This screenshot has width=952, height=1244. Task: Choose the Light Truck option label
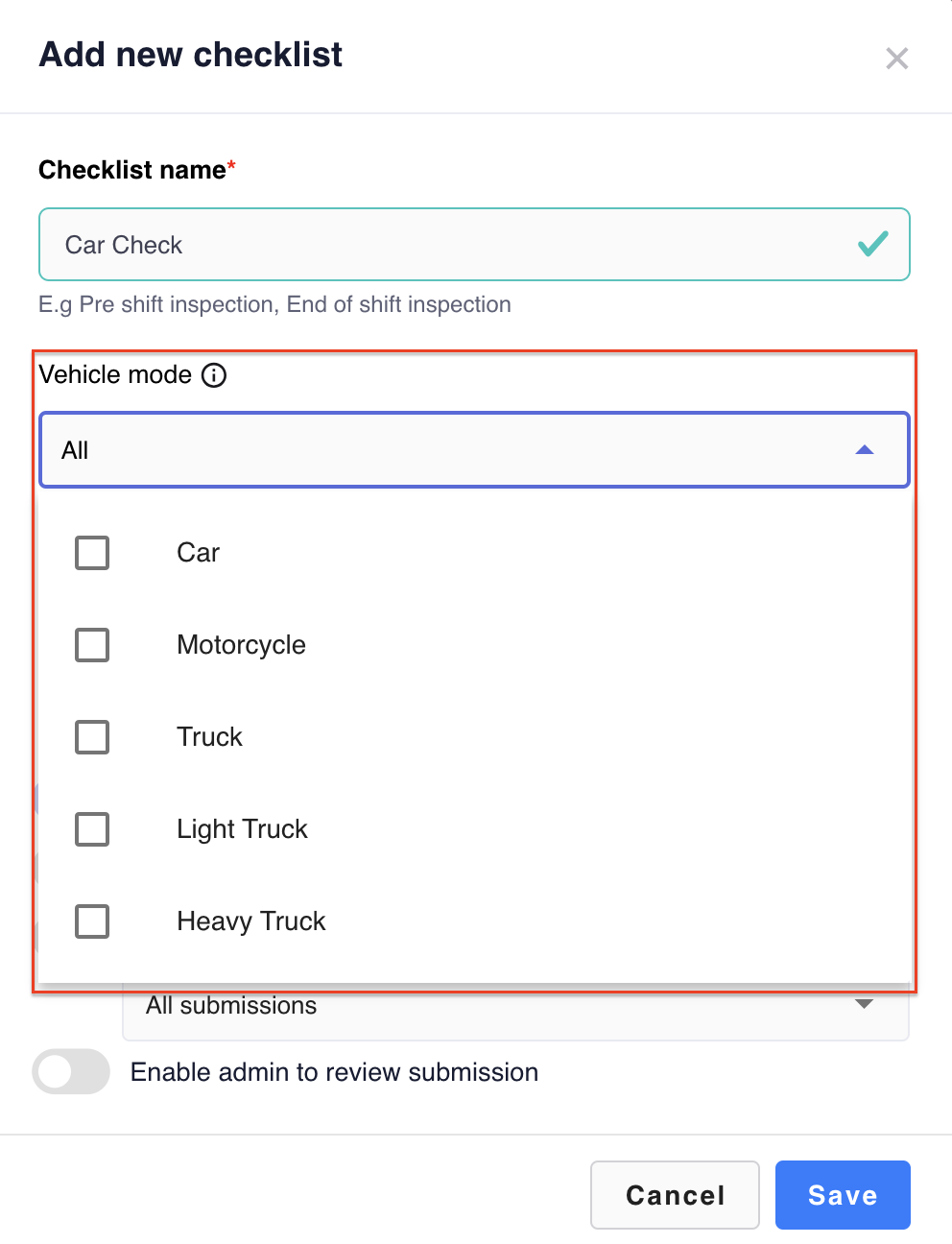click(x=243, y=829)
